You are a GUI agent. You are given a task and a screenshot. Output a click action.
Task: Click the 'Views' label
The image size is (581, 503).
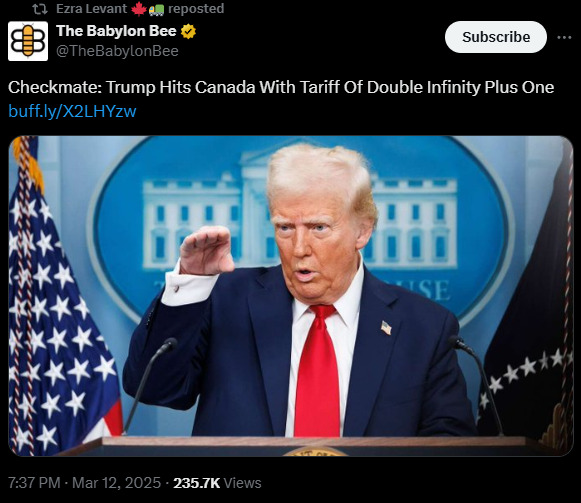[243, 483]
